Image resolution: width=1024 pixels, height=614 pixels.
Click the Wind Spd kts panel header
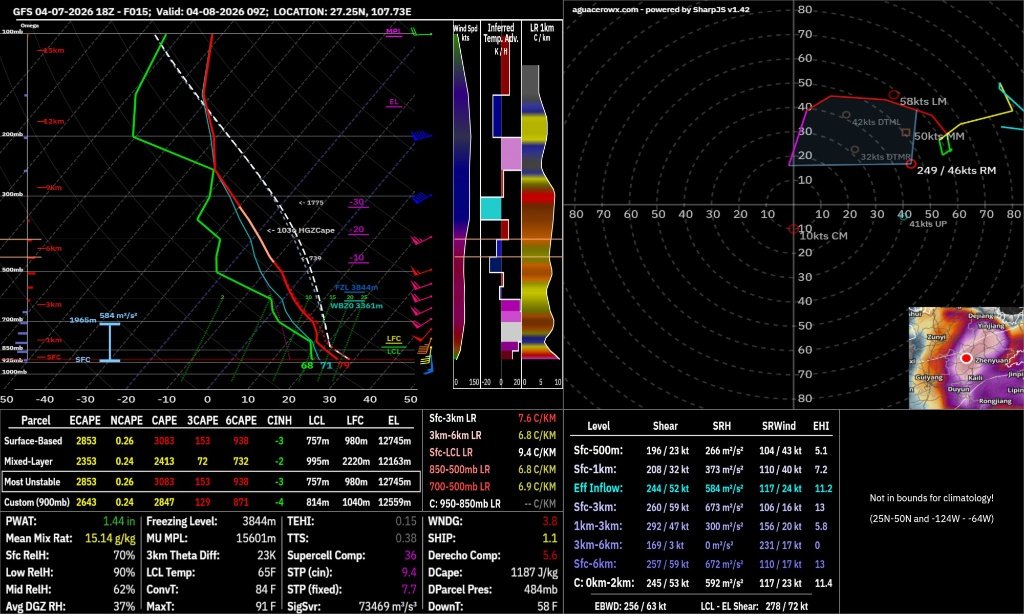tap(465, 33)
